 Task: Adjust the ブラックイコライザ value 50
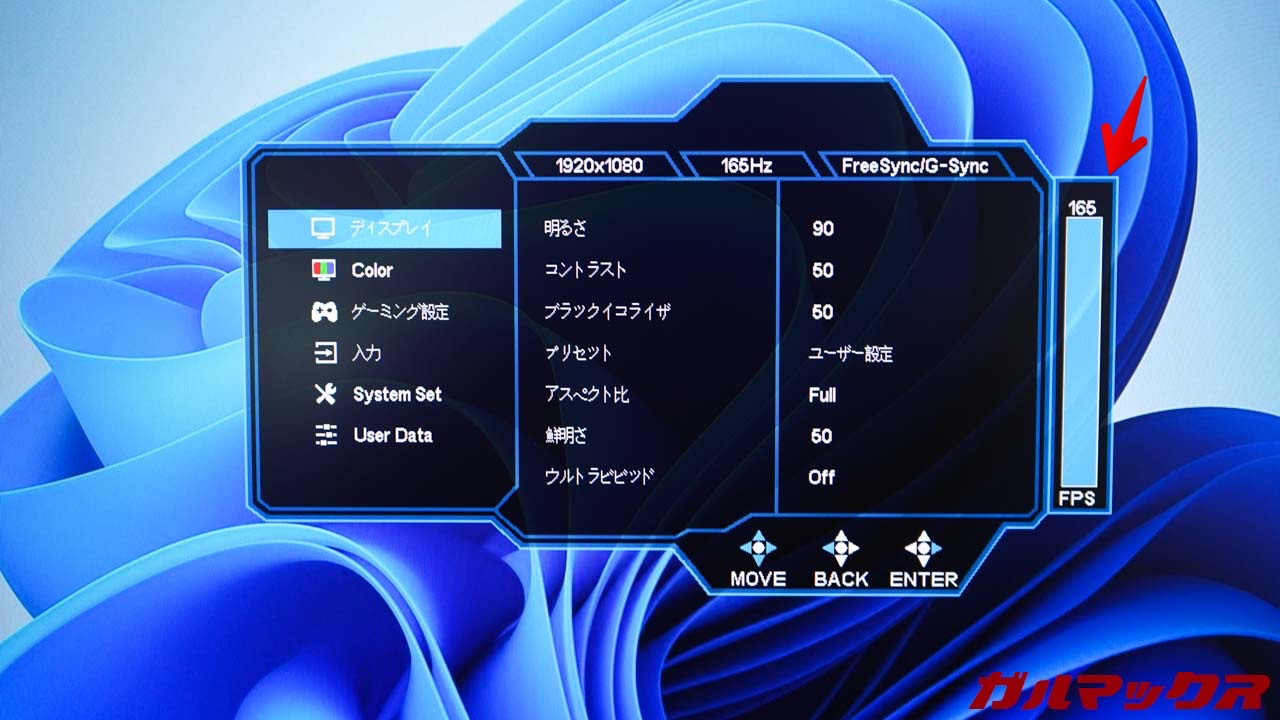(x=822, y=312)
